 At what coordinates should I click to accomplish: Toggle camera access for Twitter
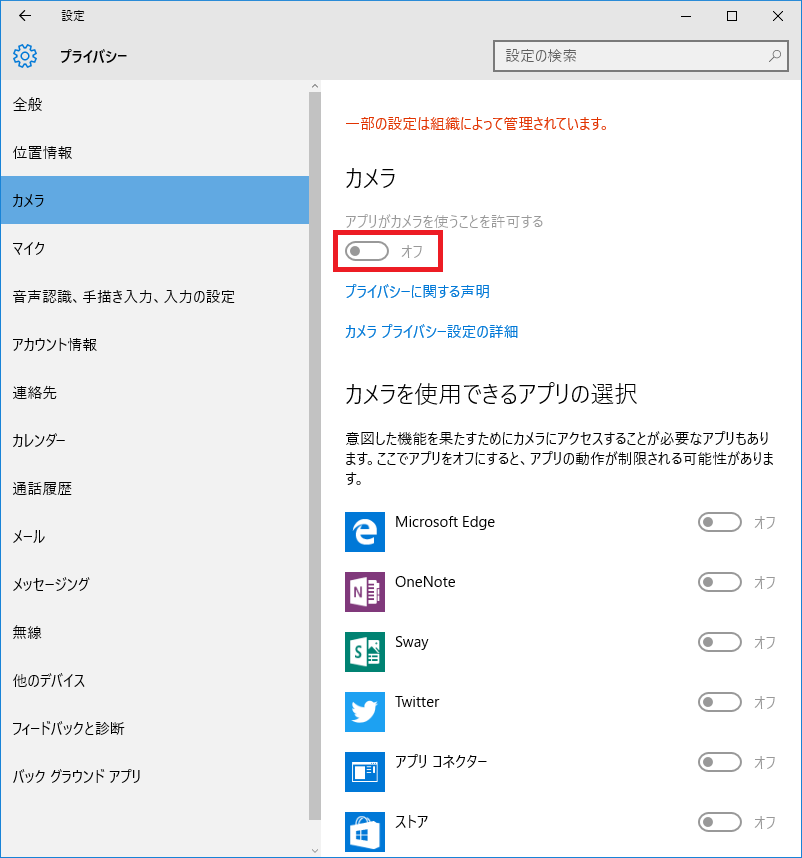pos(719,702)
